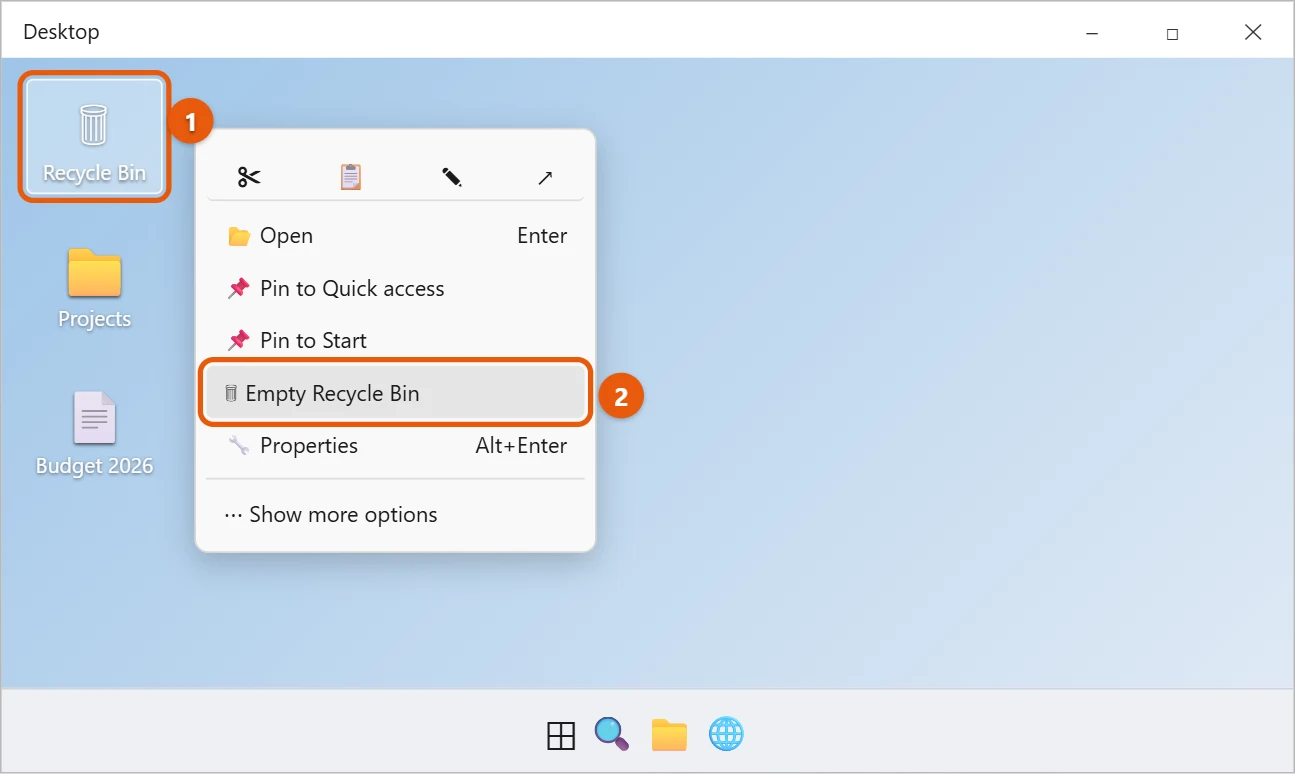Select the Projects folder icon
Screen dimensions: 1295x774
[94, 287]
